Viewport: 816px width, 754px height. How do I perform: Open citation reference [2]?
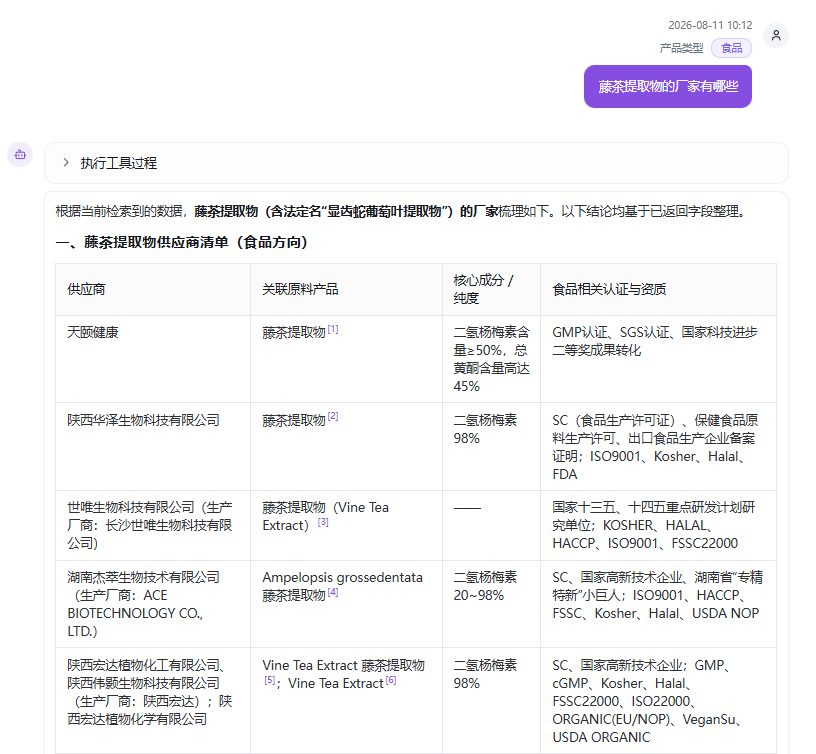333,416
